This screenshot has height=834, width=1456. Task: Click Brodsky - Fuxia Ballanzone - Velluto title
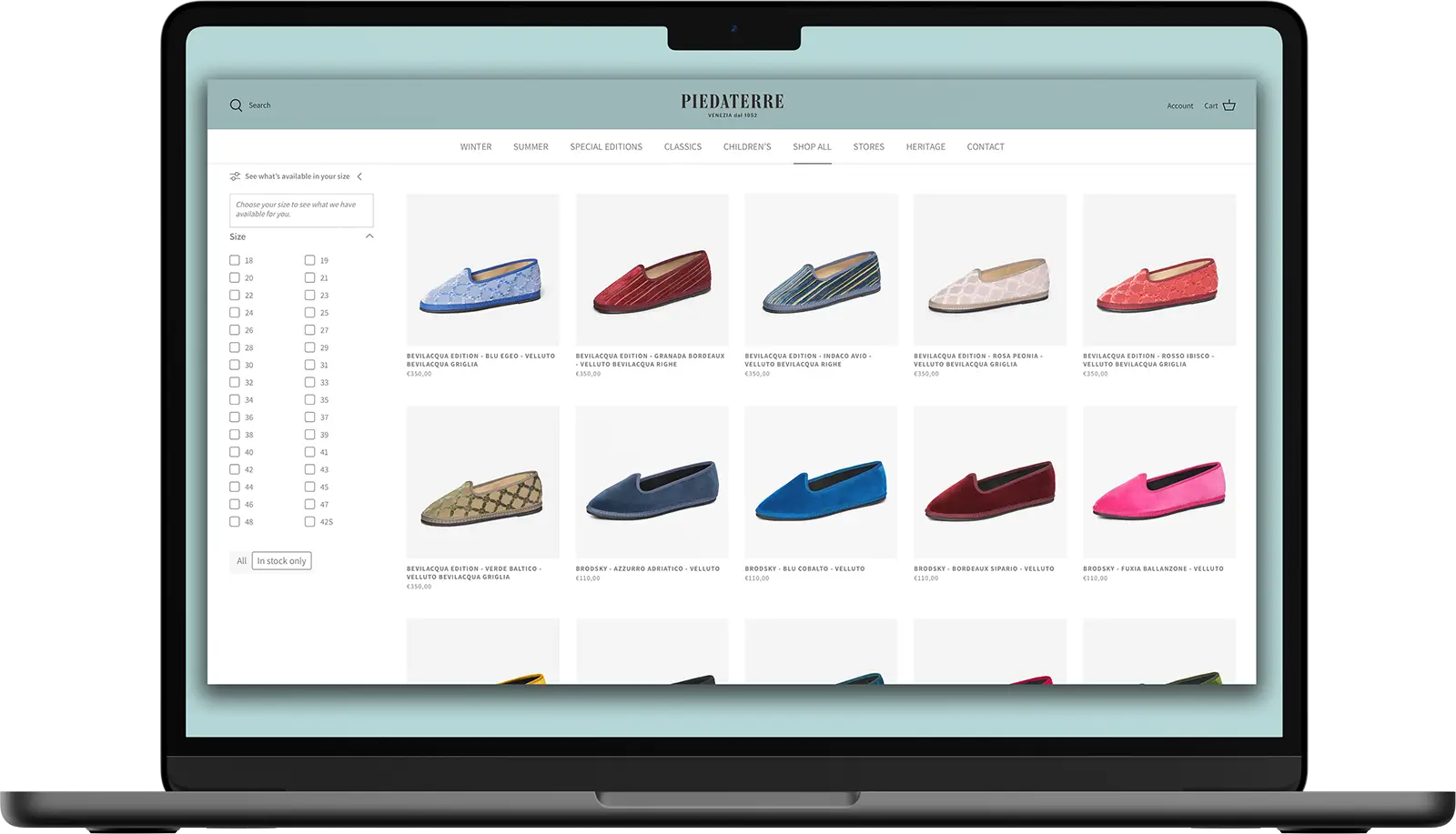coord(1153,568)
